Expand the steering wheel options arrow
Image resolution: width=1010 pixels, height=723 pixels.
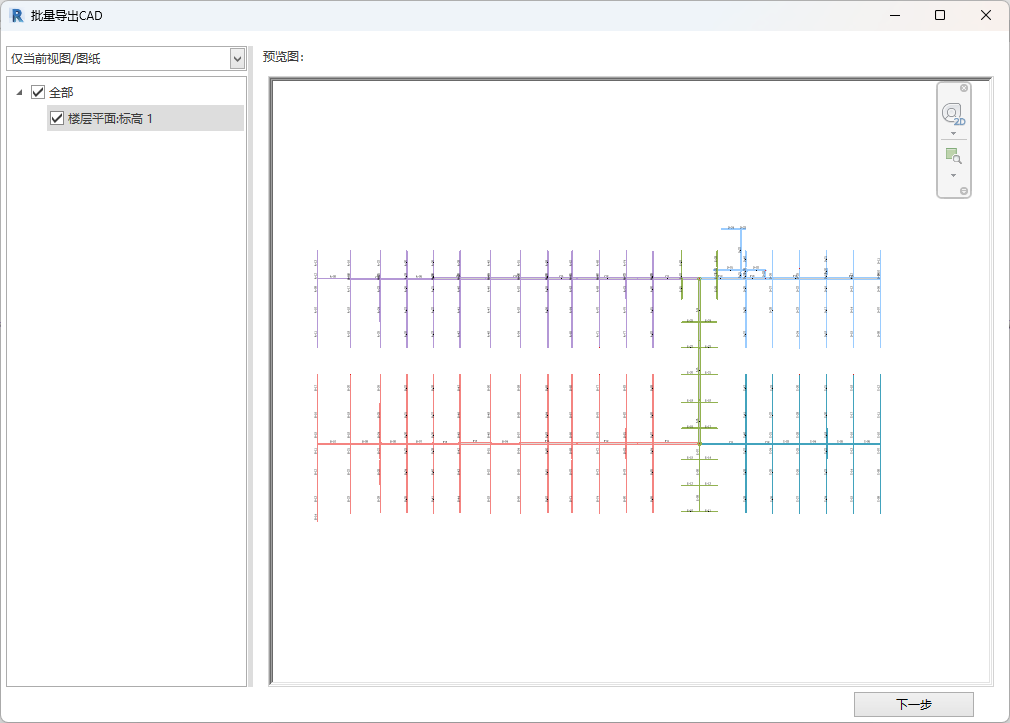953,133
